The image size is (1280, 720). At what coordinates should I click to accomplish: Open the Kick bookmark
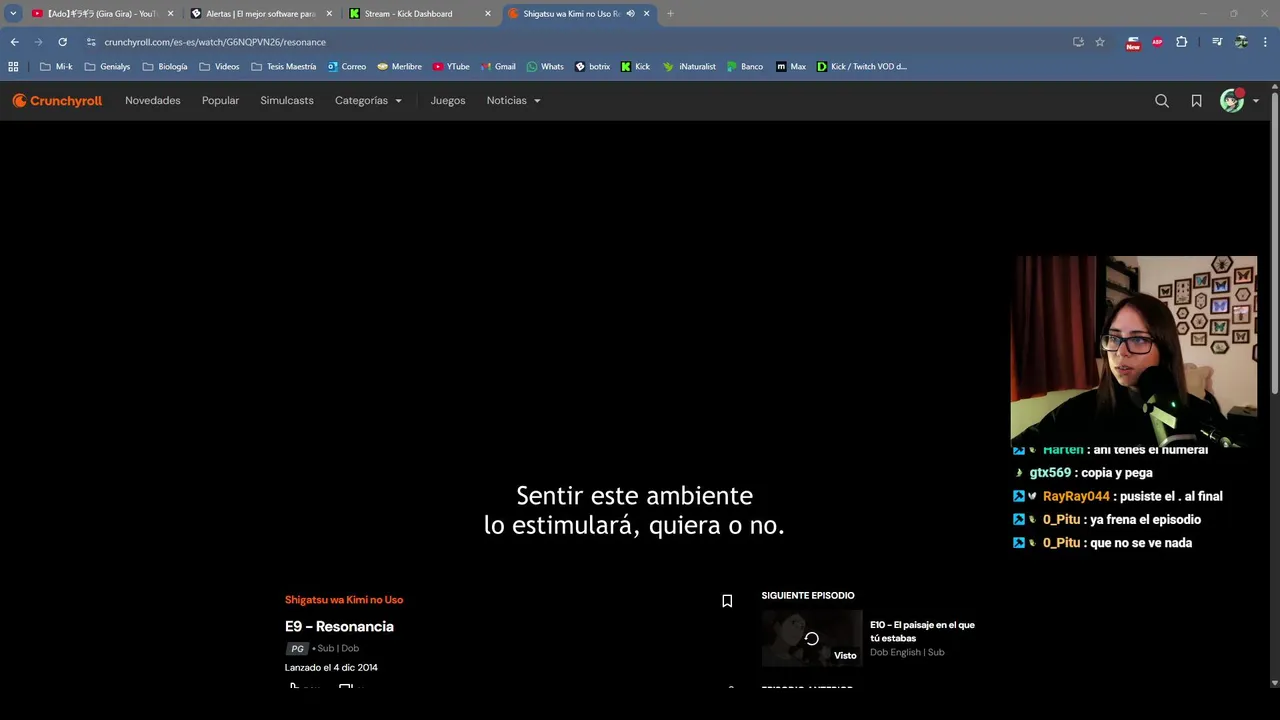[635, 67]
